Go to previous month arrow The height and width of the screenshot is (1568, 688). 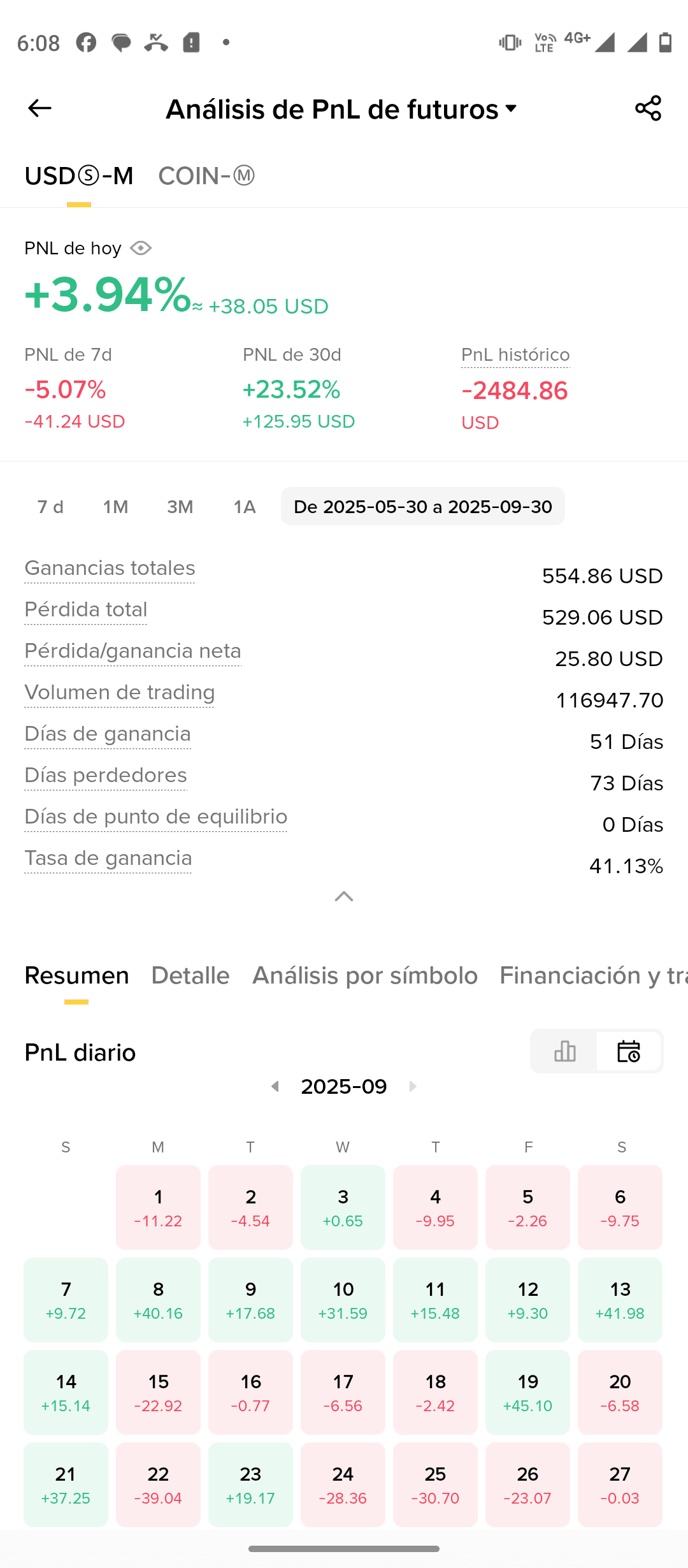(x=275, y=1086)
